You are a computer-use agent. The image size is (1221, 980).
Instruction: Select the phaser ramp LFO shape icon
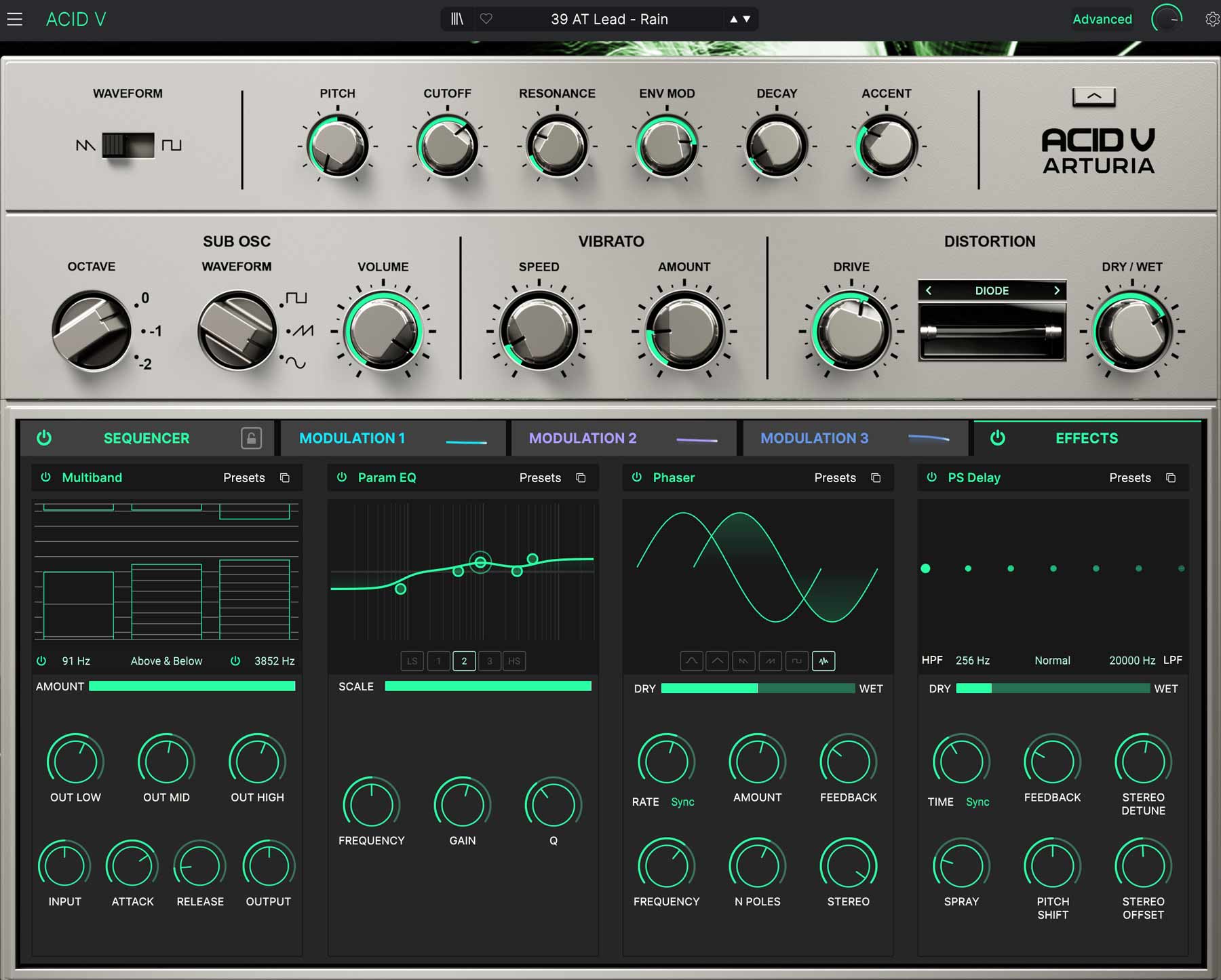[770, 661]
